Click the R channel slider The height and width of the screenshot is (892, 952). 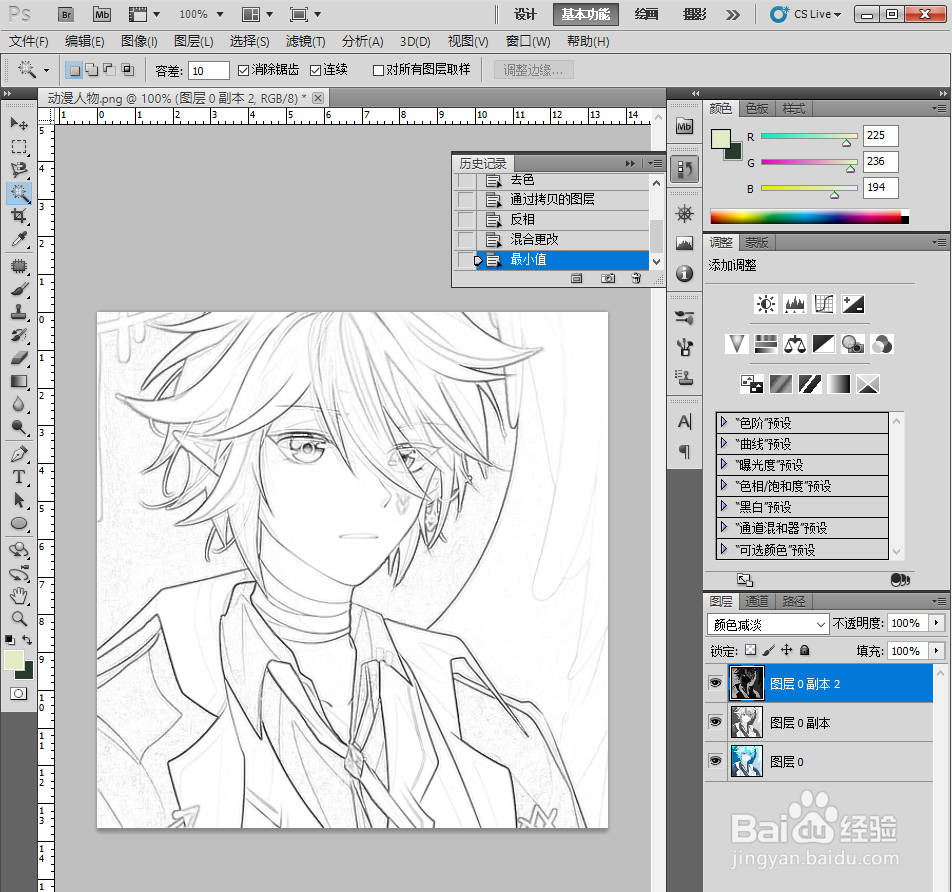click(x=809, y=137)
